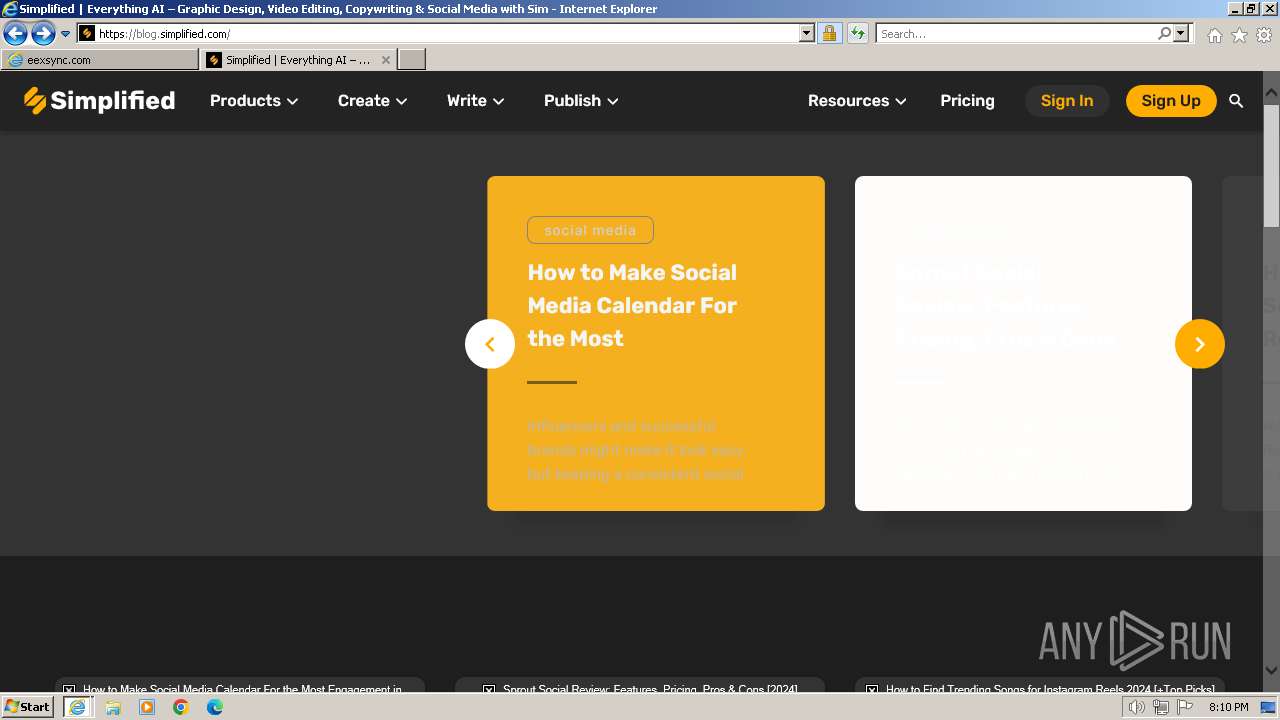Open How to Make Social Media Calendar article
The height and width of the screenshot is (720, 1280).
pos(632,305)
